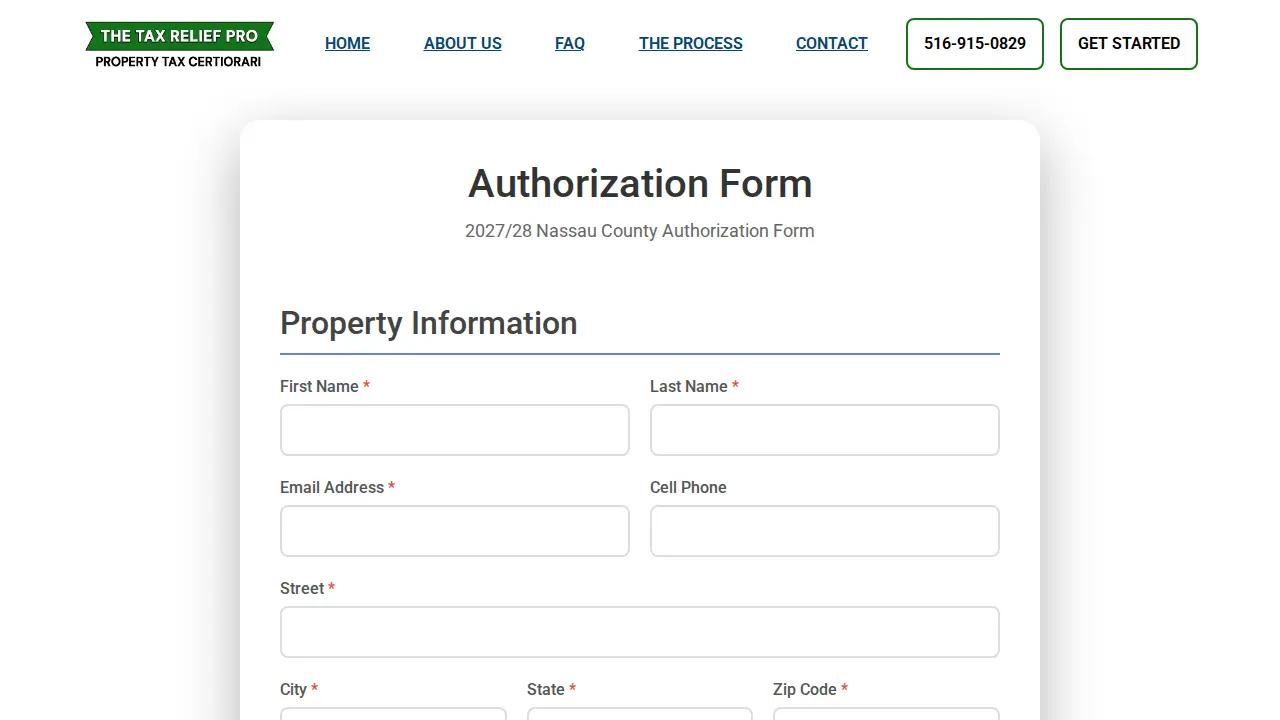The height and width of the screenshot is (720, 1280).
Task: Focus the Last Name input field
Action: tap(825, 430)
